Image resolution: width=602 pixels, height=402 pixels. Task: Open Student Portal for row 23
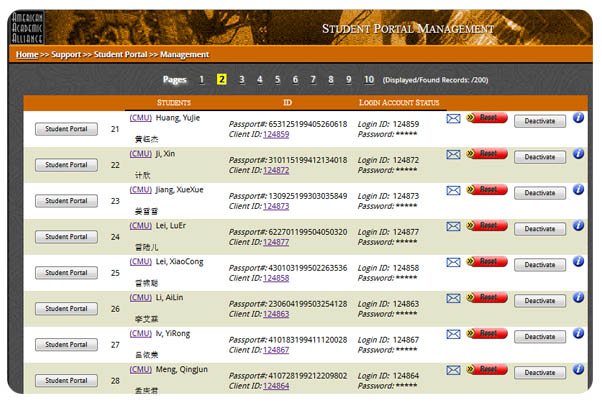[66, 201]
